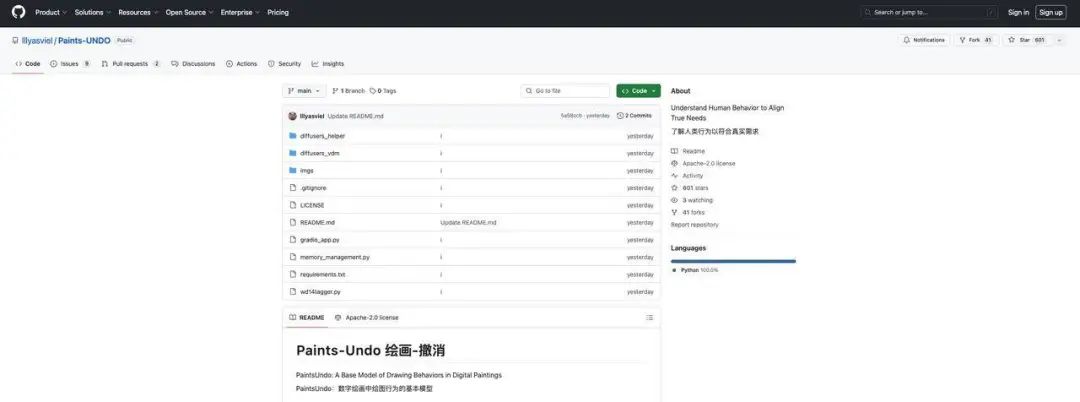Click the Python language bar
Image resolution: width=1080 pixels, height=402 pixels.
(733, 262)
